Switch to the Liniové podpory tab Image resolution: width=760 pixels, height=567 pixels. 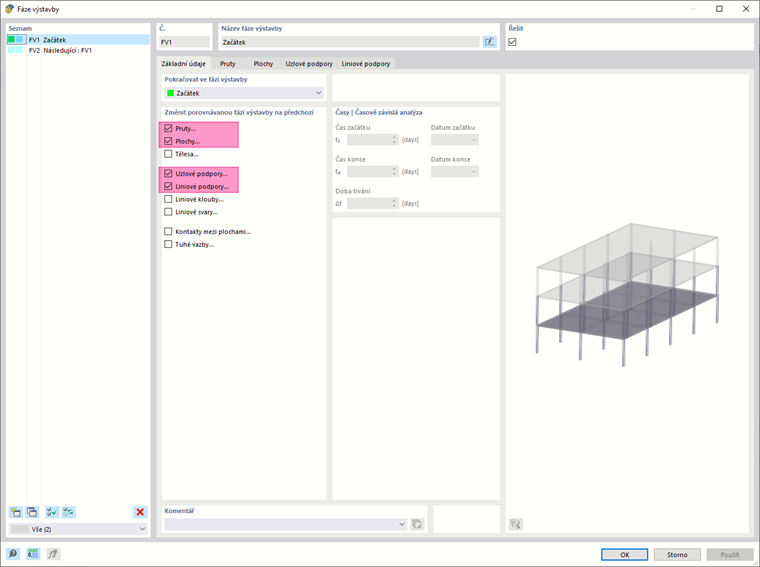366,63
